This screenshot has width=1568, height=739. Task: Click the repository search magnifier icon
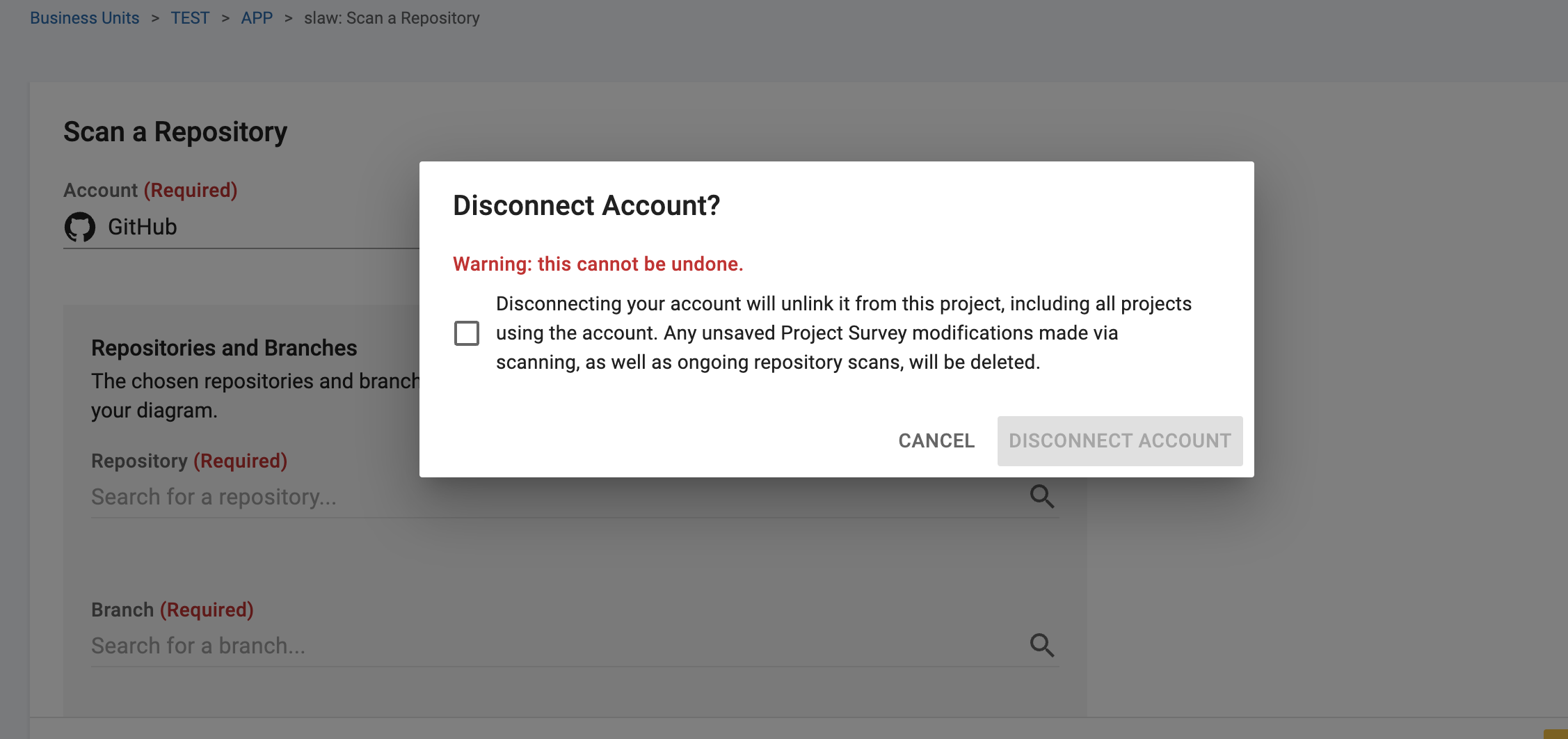(x=1041, y=497)
